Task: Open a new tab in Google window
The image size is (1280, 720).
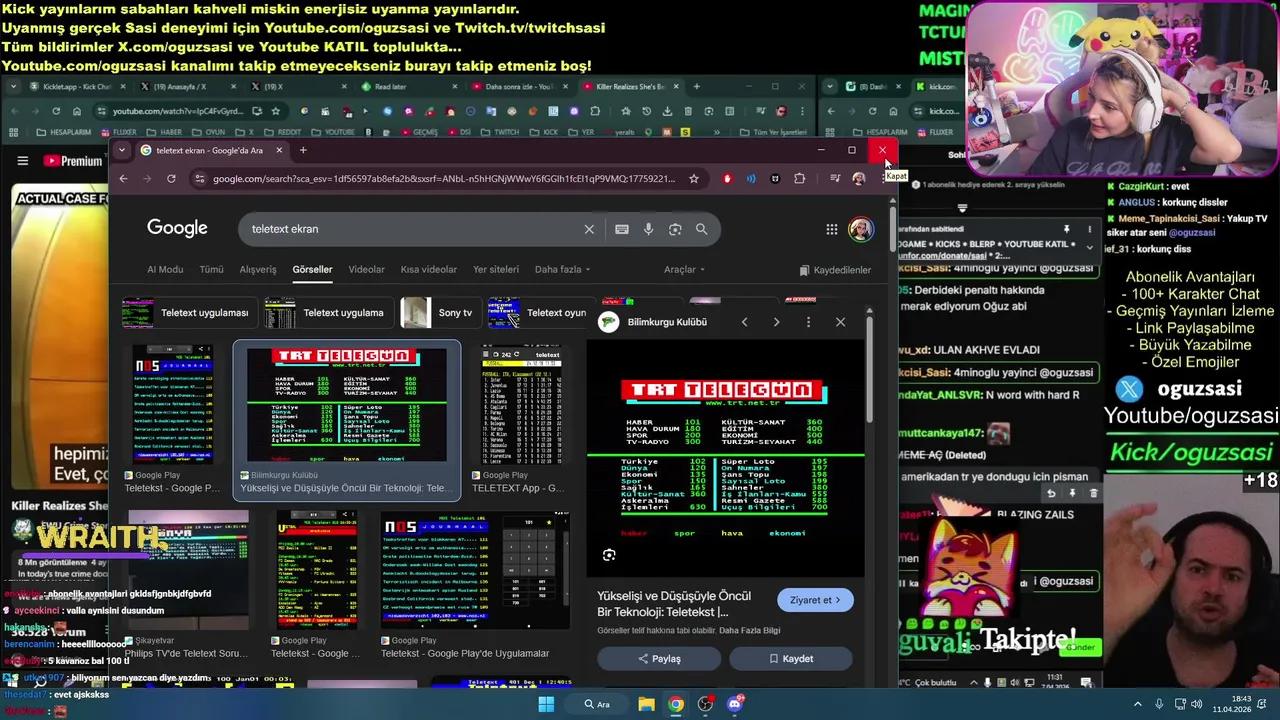Action: tap(303, 150)
